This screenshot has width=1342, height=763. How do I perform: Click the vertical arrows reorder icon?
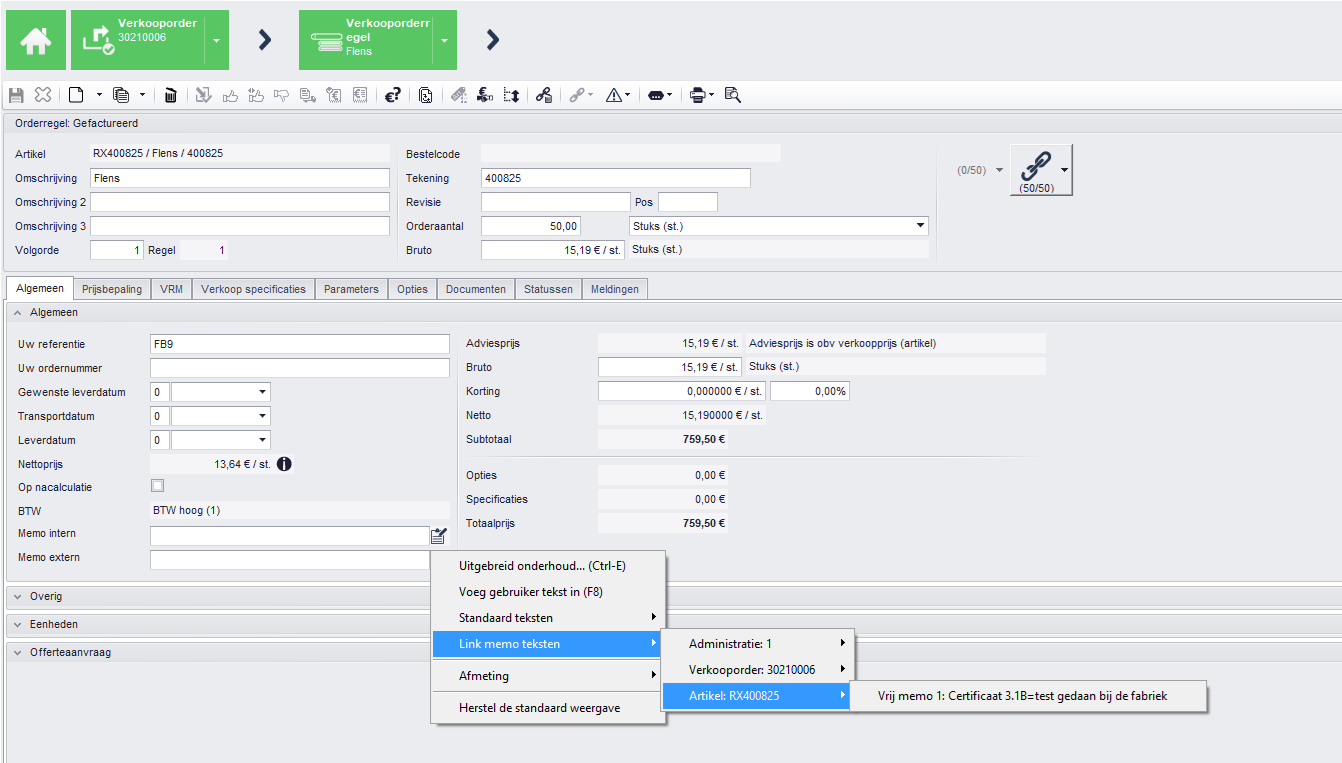coord(511,95)
